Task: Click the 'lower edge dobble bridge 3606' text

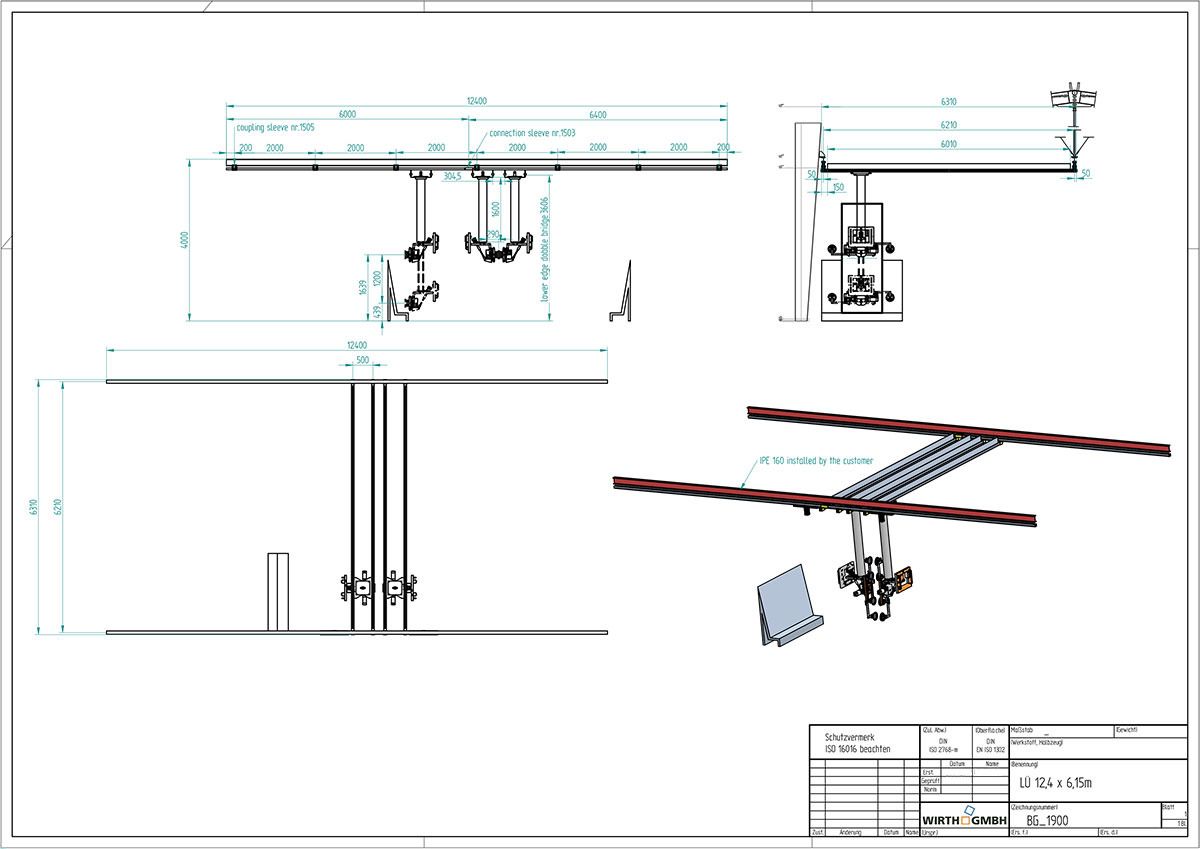Action: coord(546,247)
